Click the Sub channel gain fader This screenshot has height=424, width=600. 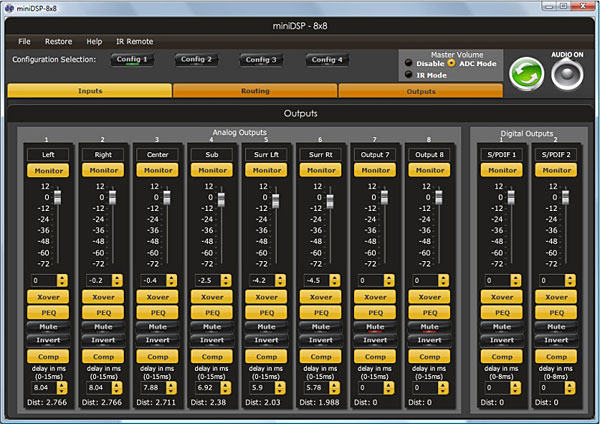(x=222, y=200)
